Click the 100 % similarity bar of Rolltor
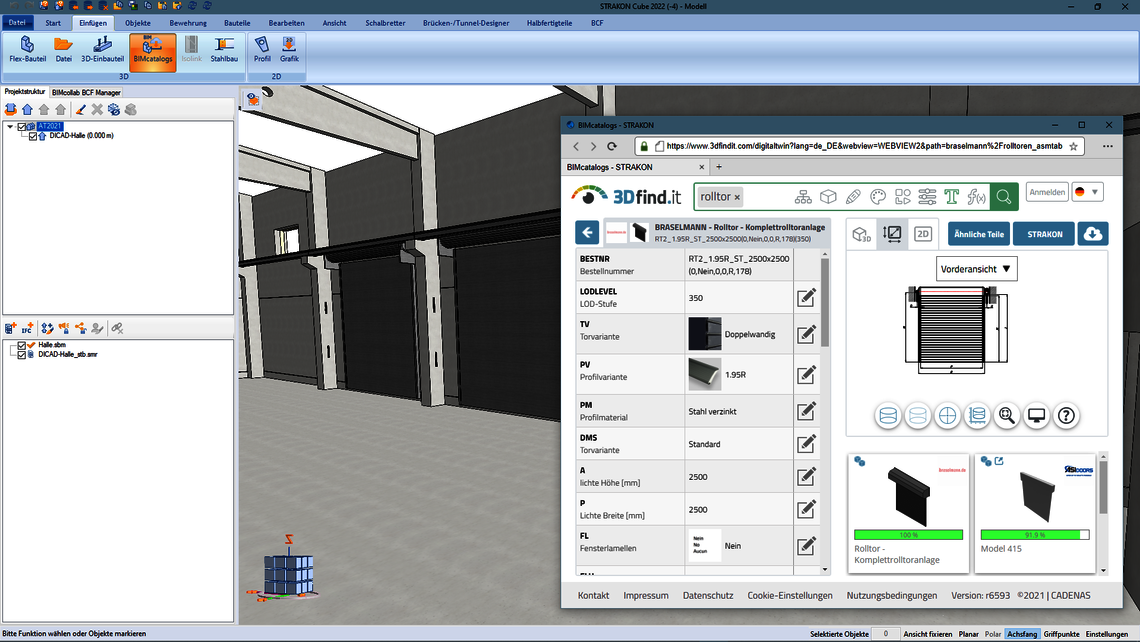The width and height of the screenshot is (1140, 642). click(908, 535)
